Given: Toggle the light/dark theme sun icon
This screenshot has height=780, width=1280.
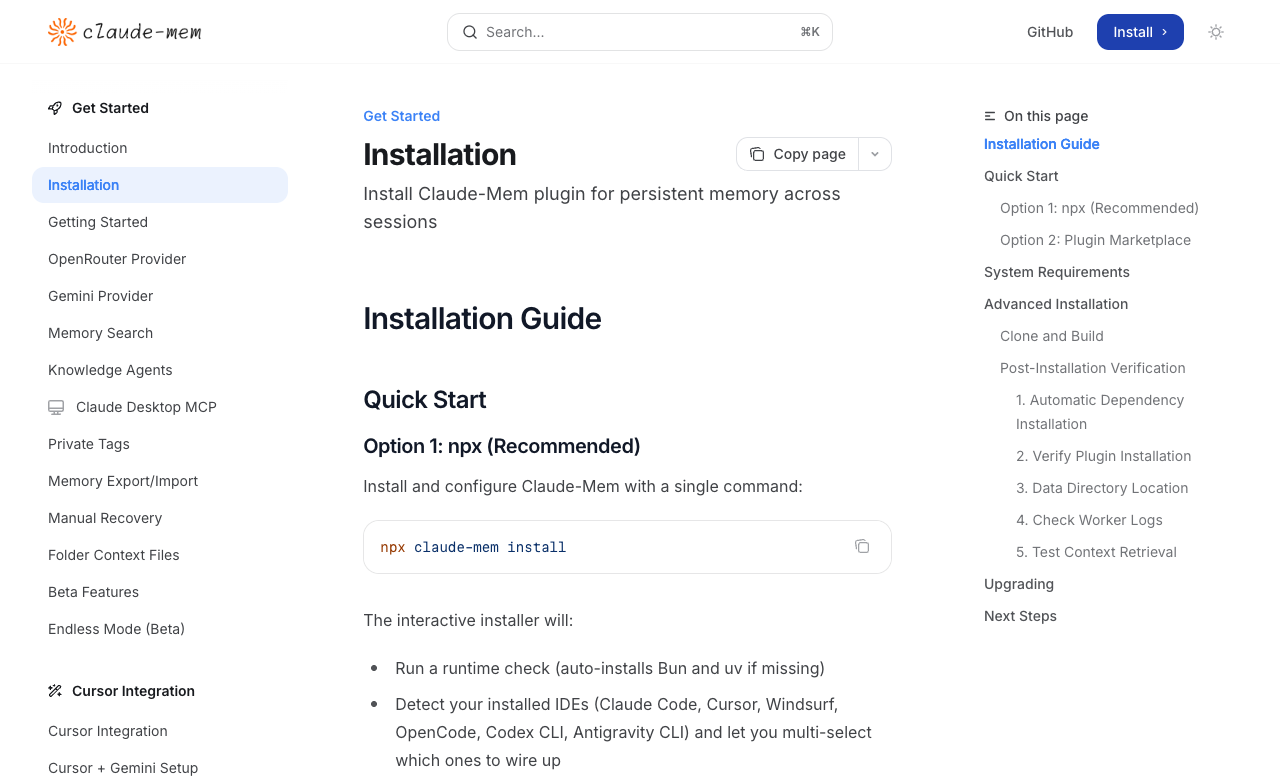Looking at the screenshot, I should 1216,32.
